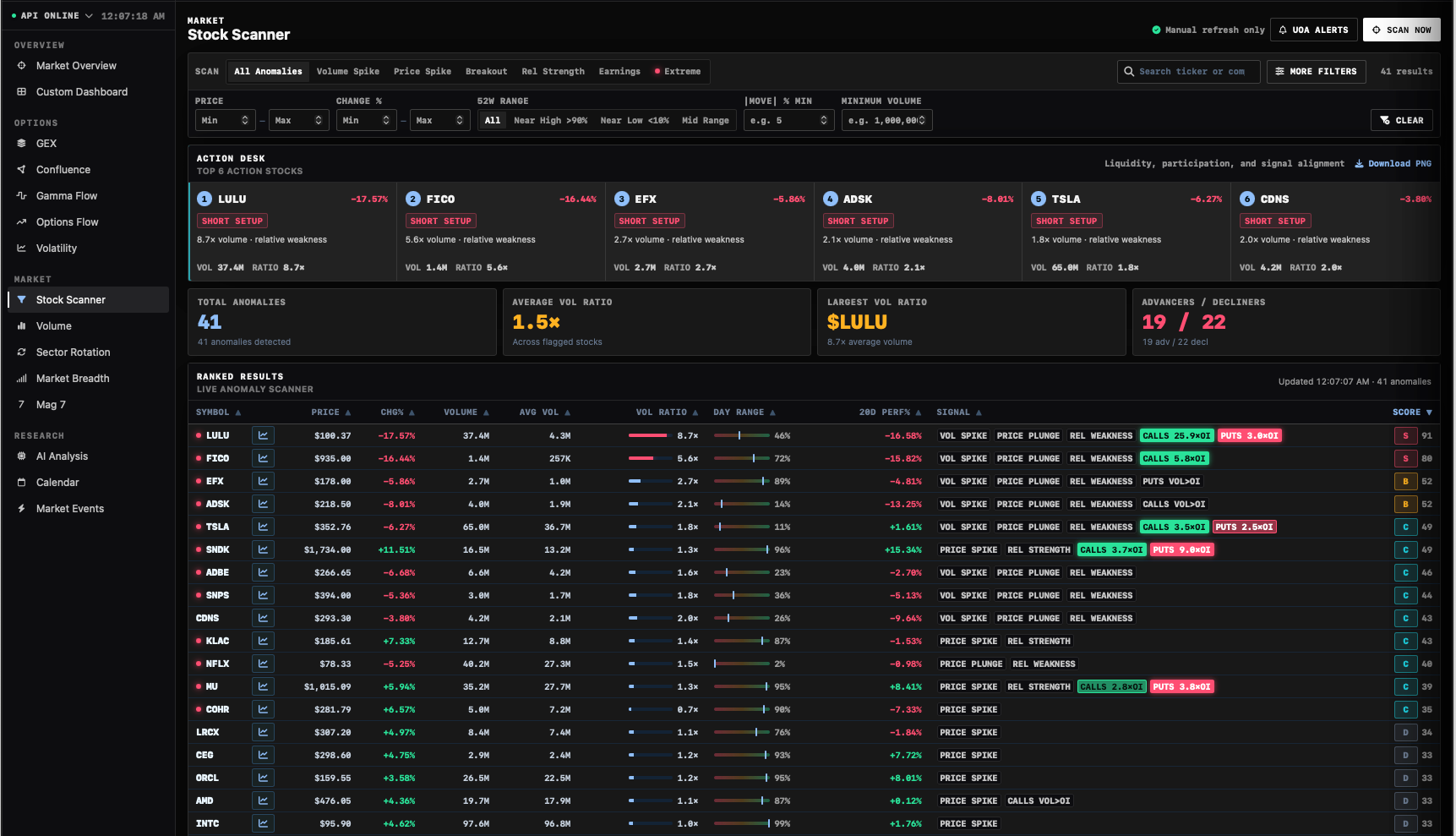Open chart icon for LULU row

(263, 435)
